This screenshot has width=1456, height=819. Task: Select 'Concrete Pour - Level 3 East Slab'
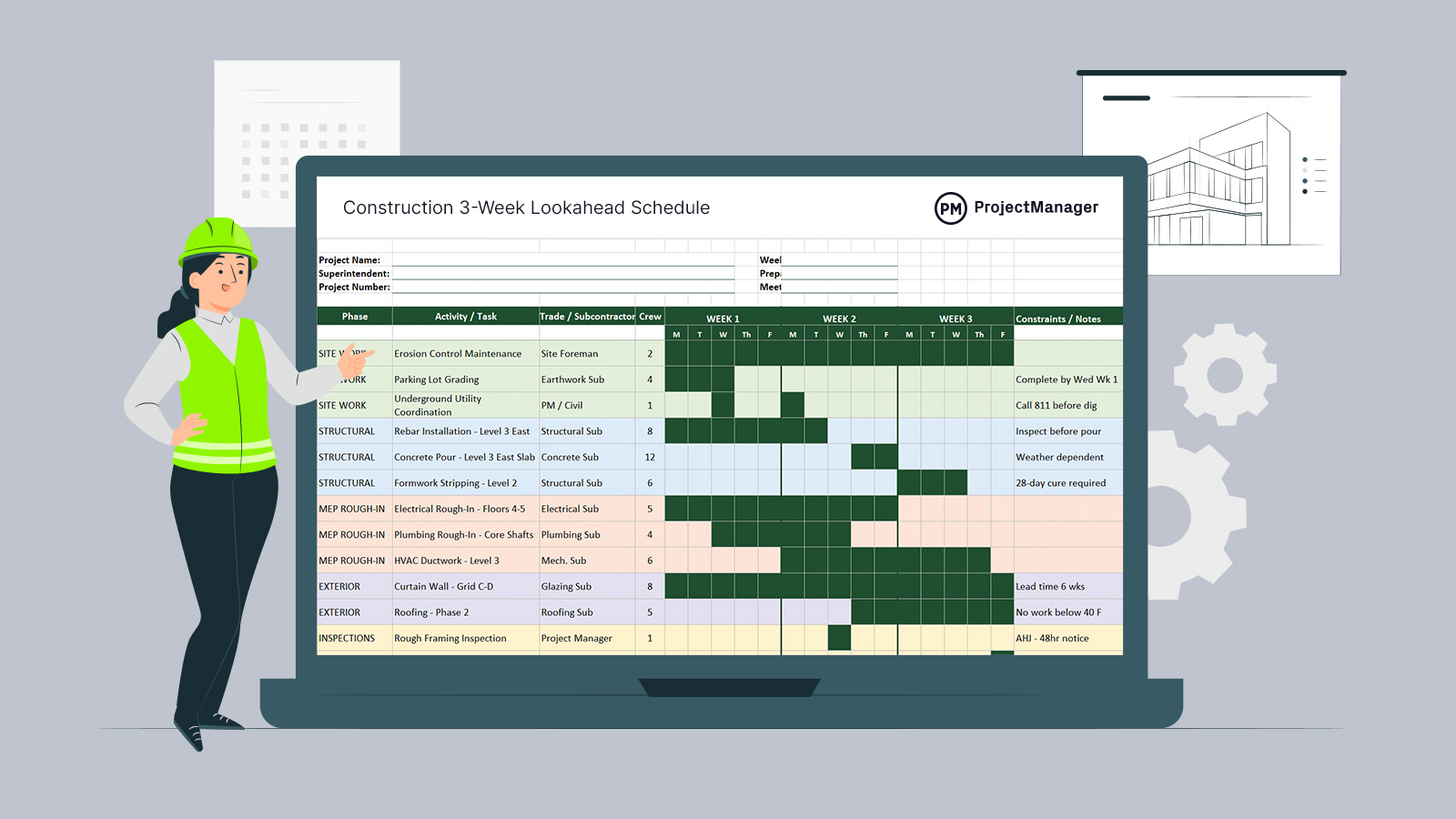(x=466, y=457)
